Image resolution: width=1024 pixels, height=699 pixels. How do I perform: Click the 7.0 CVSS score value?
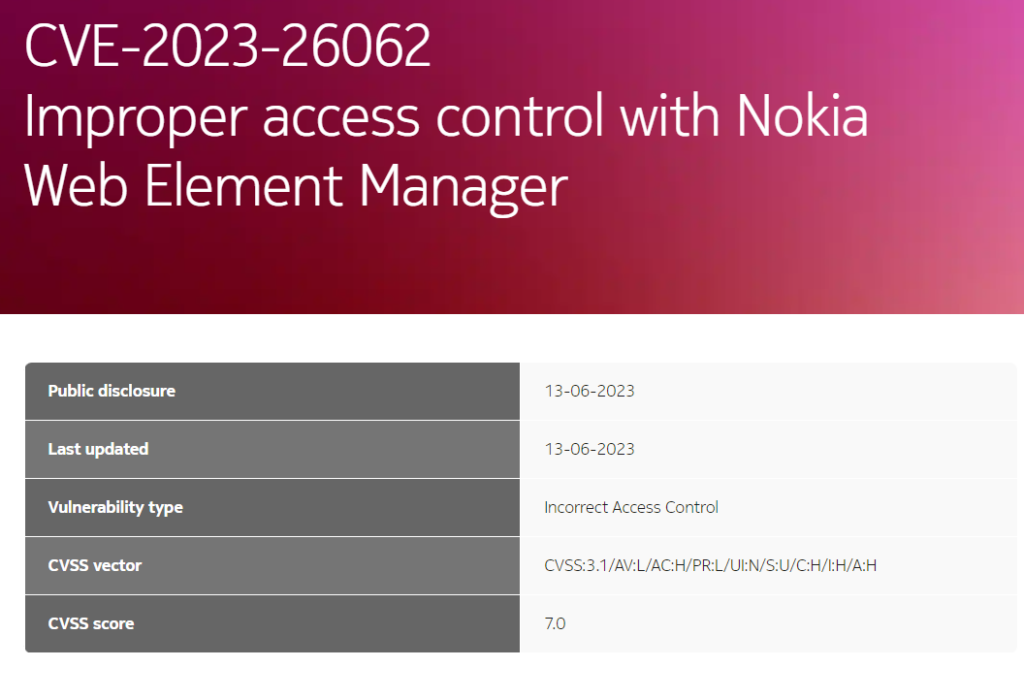[x=555, y=623]
